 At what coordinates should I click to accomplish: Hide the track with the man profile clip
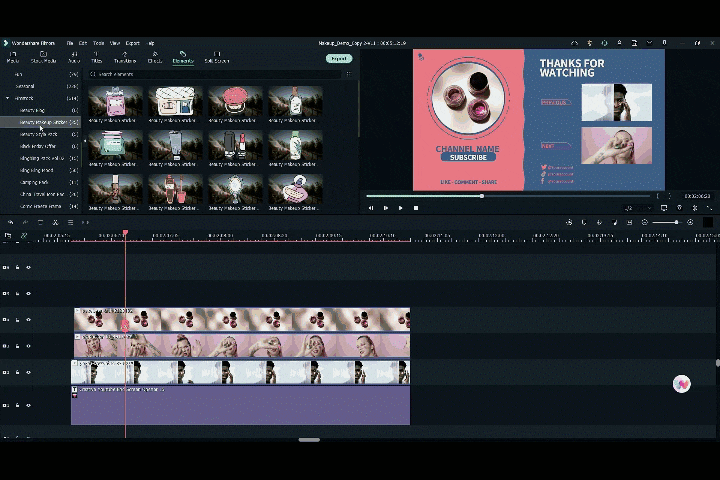click(x=28, y=373)
